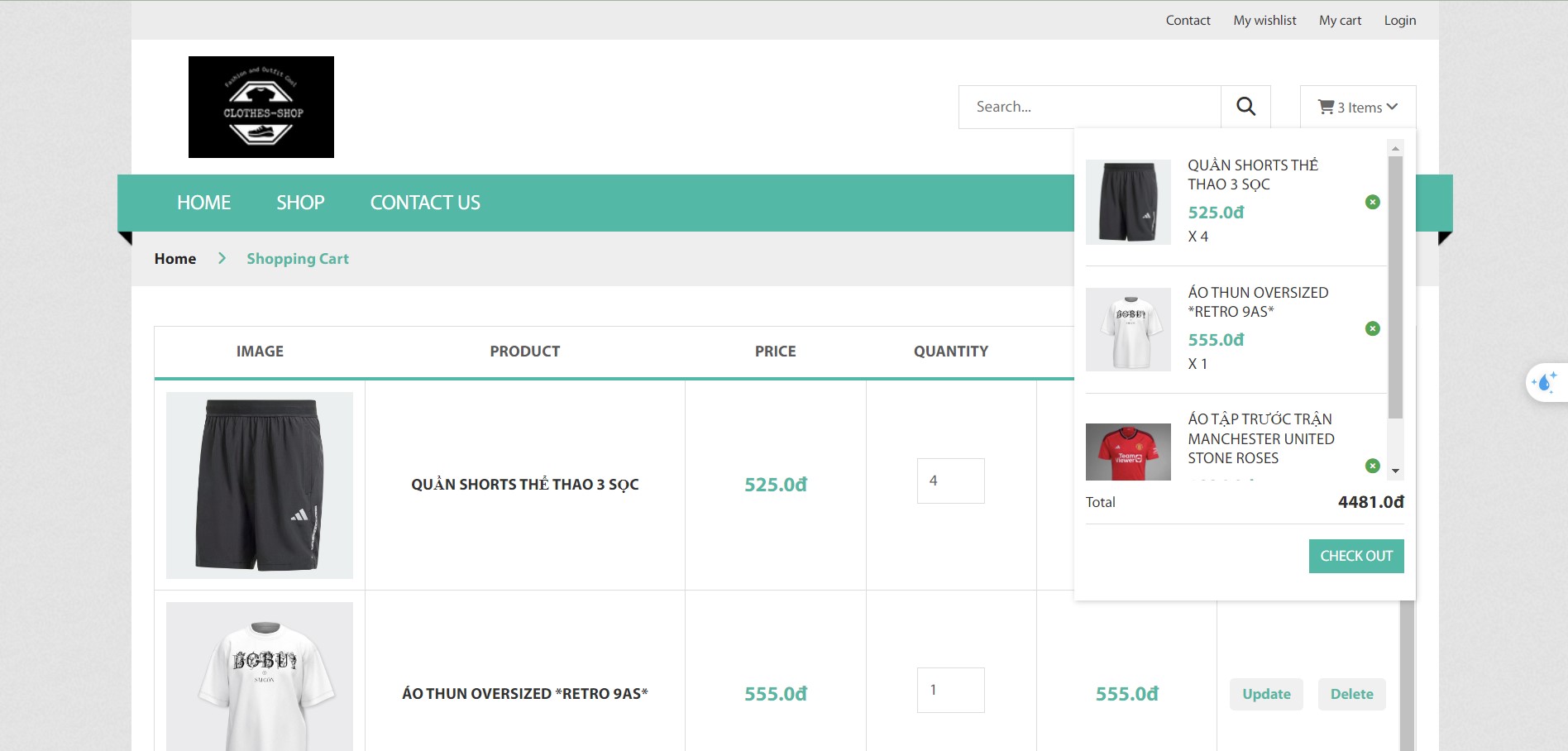This screenshot has width=1568, height=751.
Task: Click the large shorts image in cart table
Action: (260, 486)
